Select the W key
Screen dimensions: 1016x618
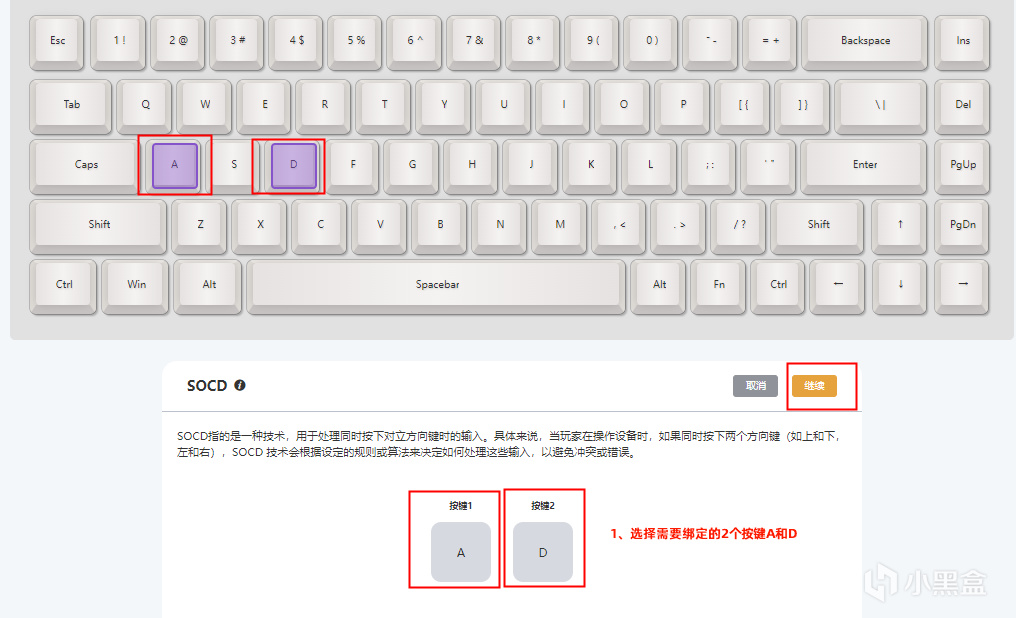pyautogui.click(x=205, y=106)
